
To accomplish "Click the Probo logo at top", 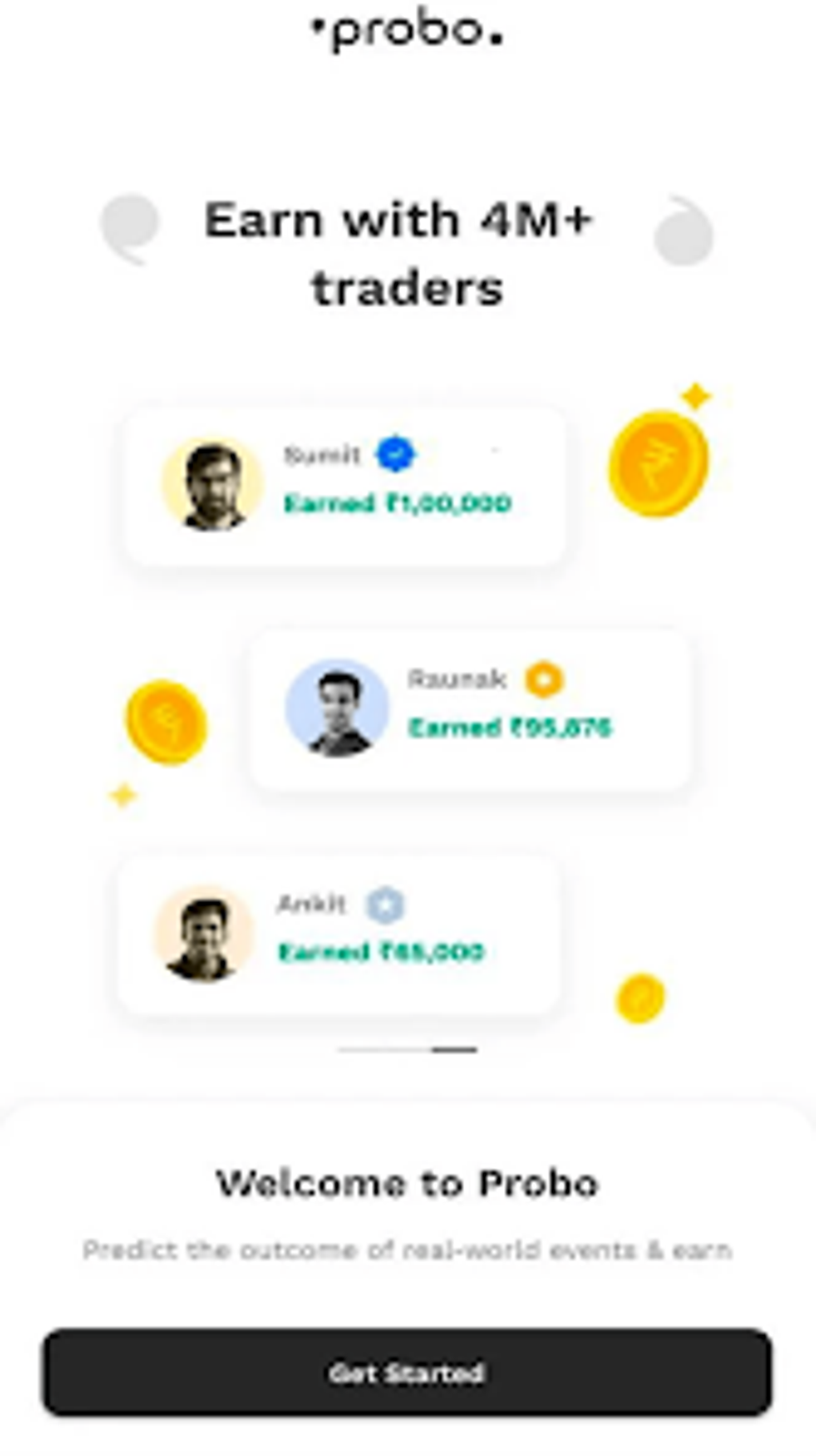I will click(407, 32).
